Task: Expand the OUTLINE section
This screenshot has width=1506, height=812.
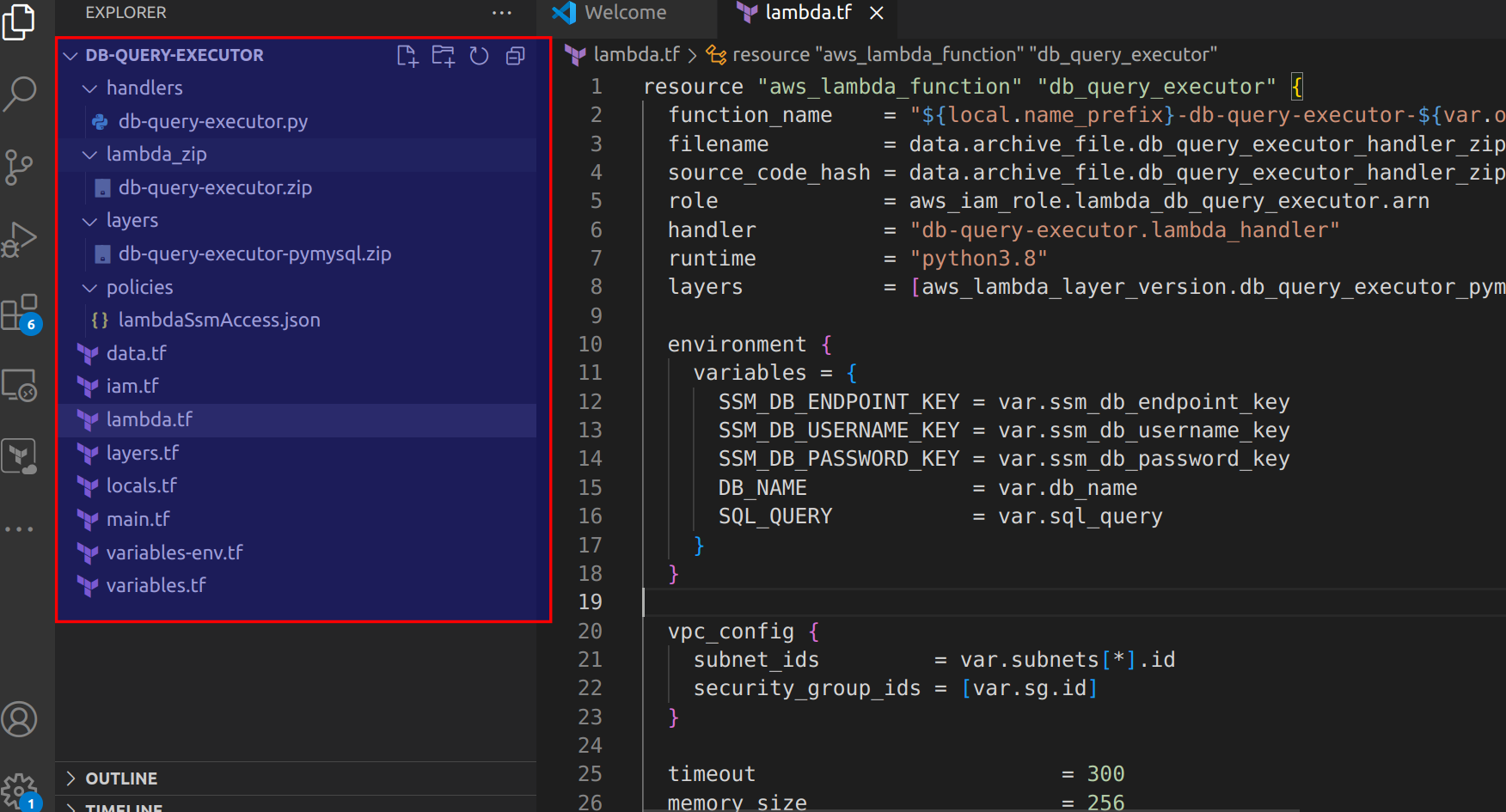Action: [71, 778]
